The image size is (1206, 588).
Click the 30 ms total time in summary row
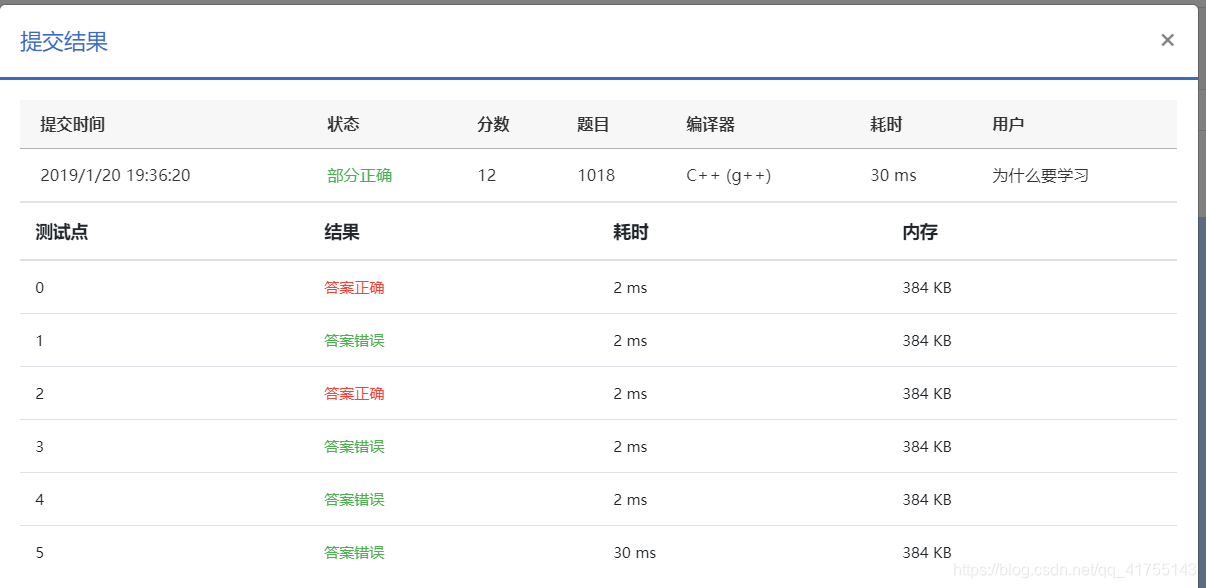pyautogui.click(x=893, y=176)
